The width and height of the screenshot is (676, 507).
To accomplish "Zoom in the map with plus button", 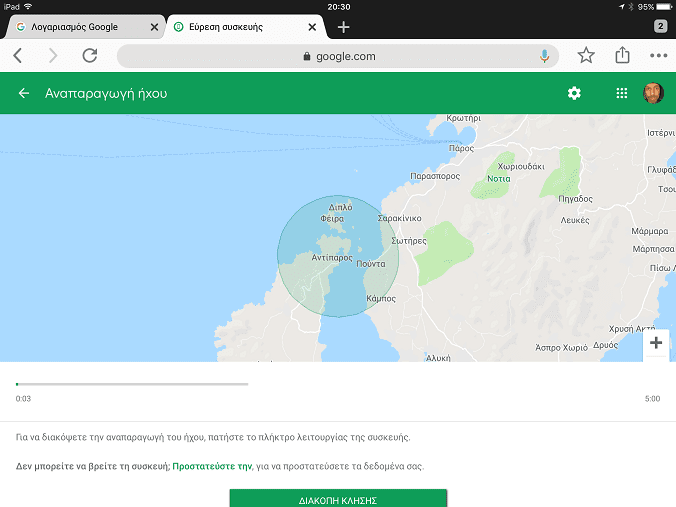I will click(x=656, y=343).
